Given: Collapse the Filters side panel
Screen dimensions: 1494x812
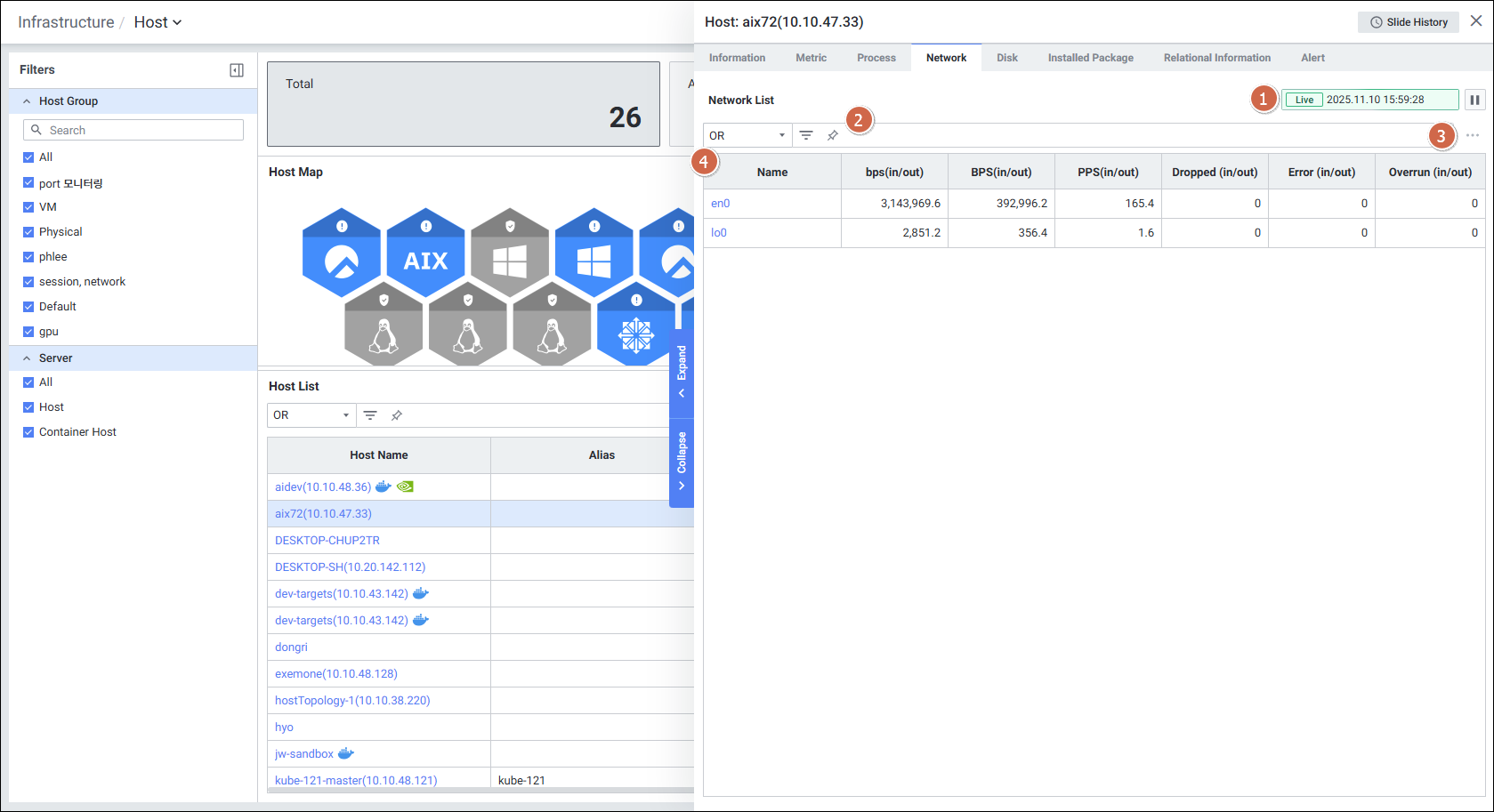Looking at the screenshot, I should click(237, 70).
